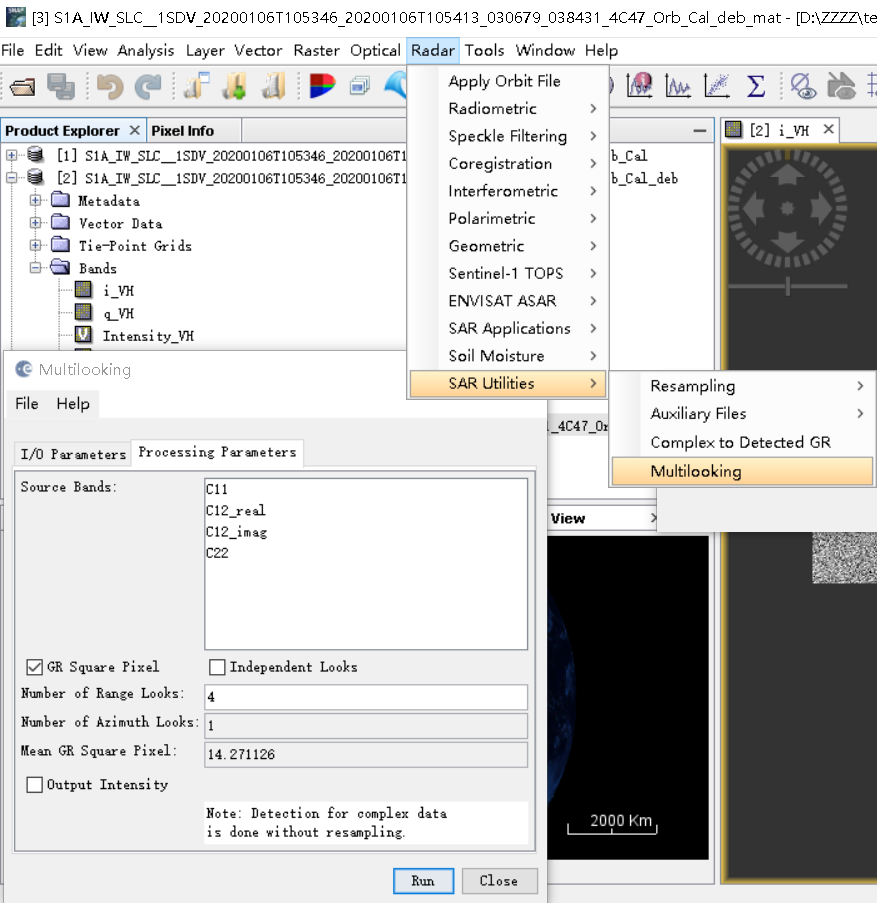The width and height of the screenshot is (877, 903).
Task: Click the product [2] database icon
Action: pos(36,177)
